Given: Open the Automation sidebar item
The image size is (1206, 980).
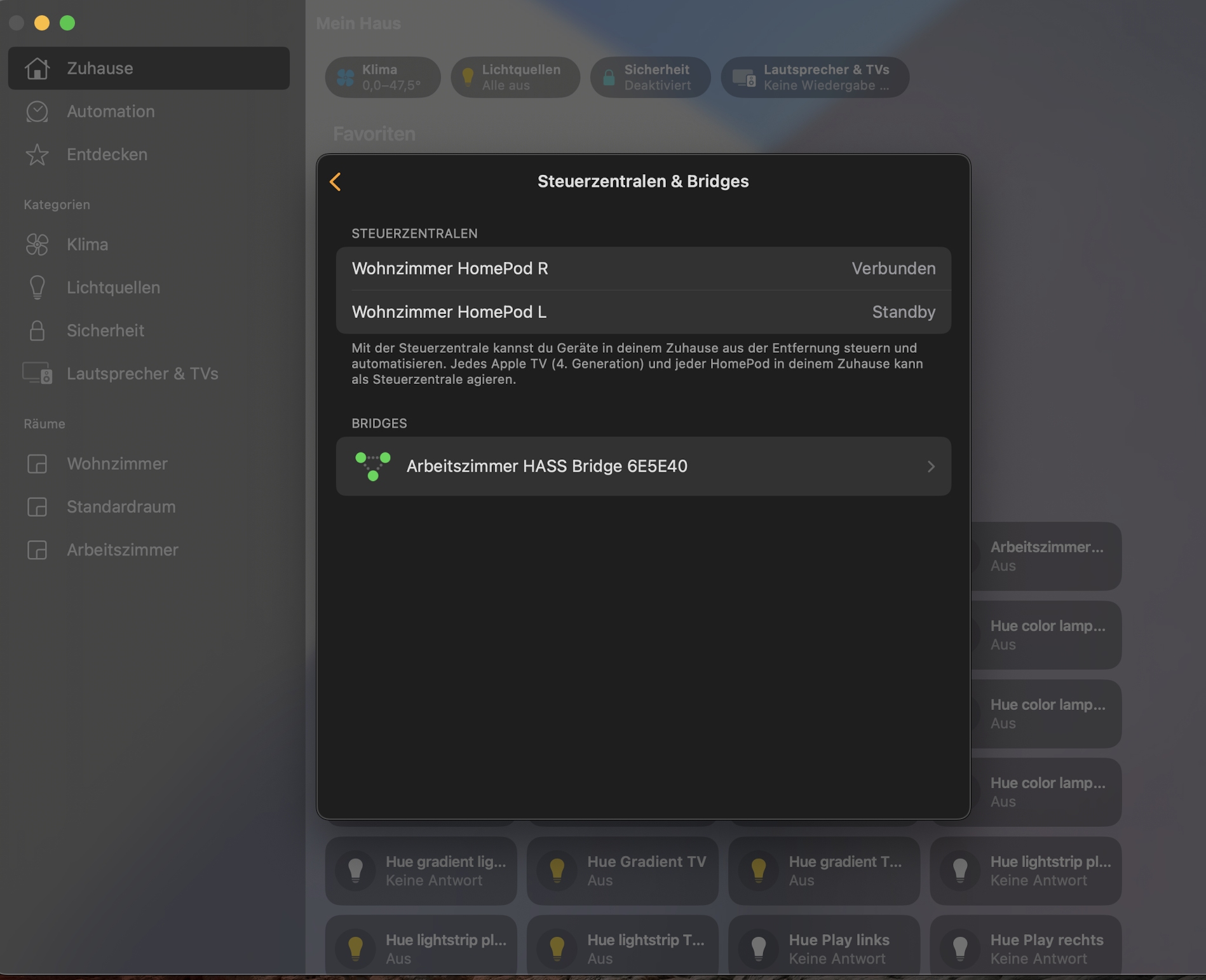Looking at the screenshot, I should 149,111.
